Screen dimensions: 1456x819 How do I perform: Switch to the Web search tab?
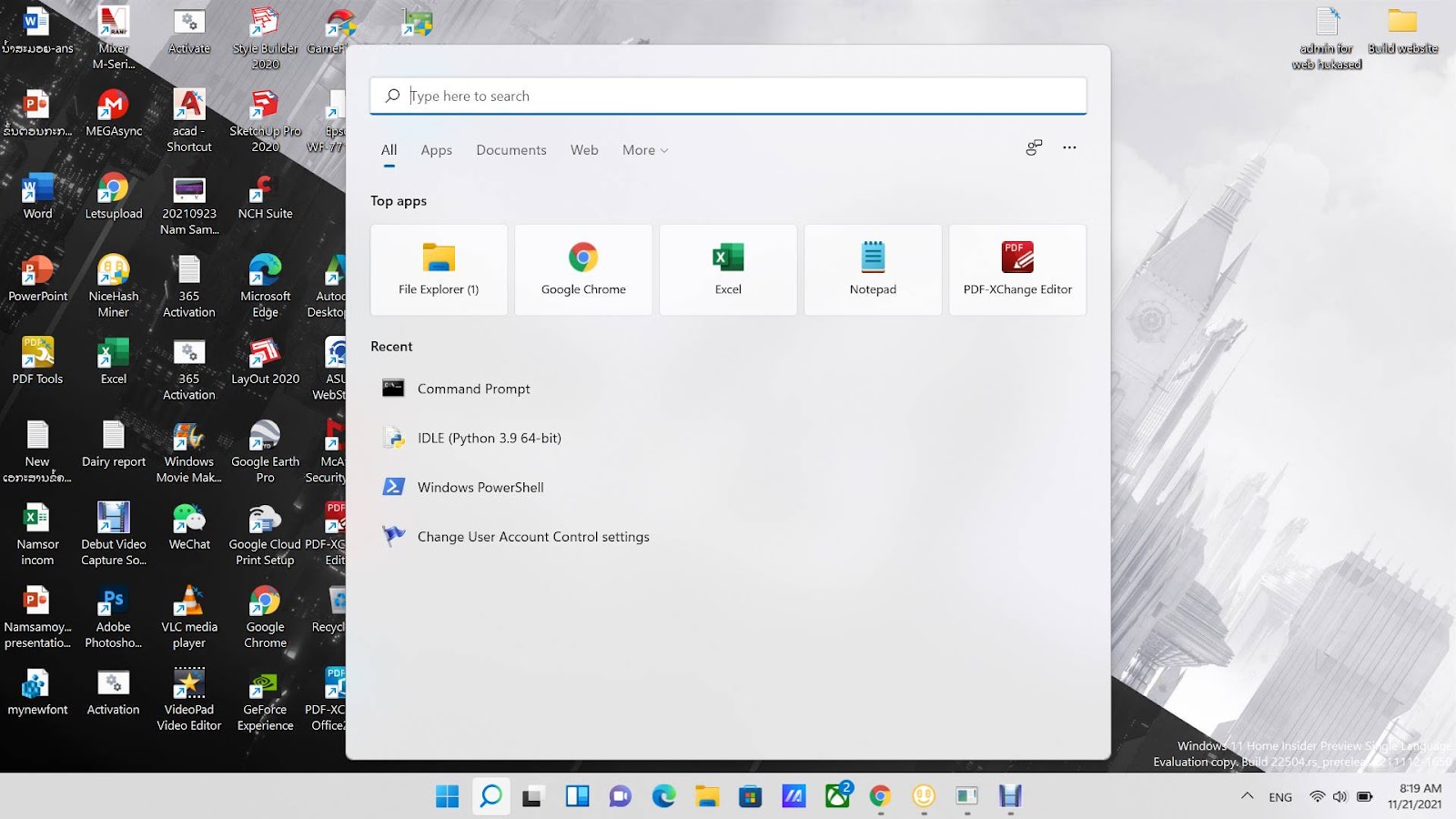584,150
